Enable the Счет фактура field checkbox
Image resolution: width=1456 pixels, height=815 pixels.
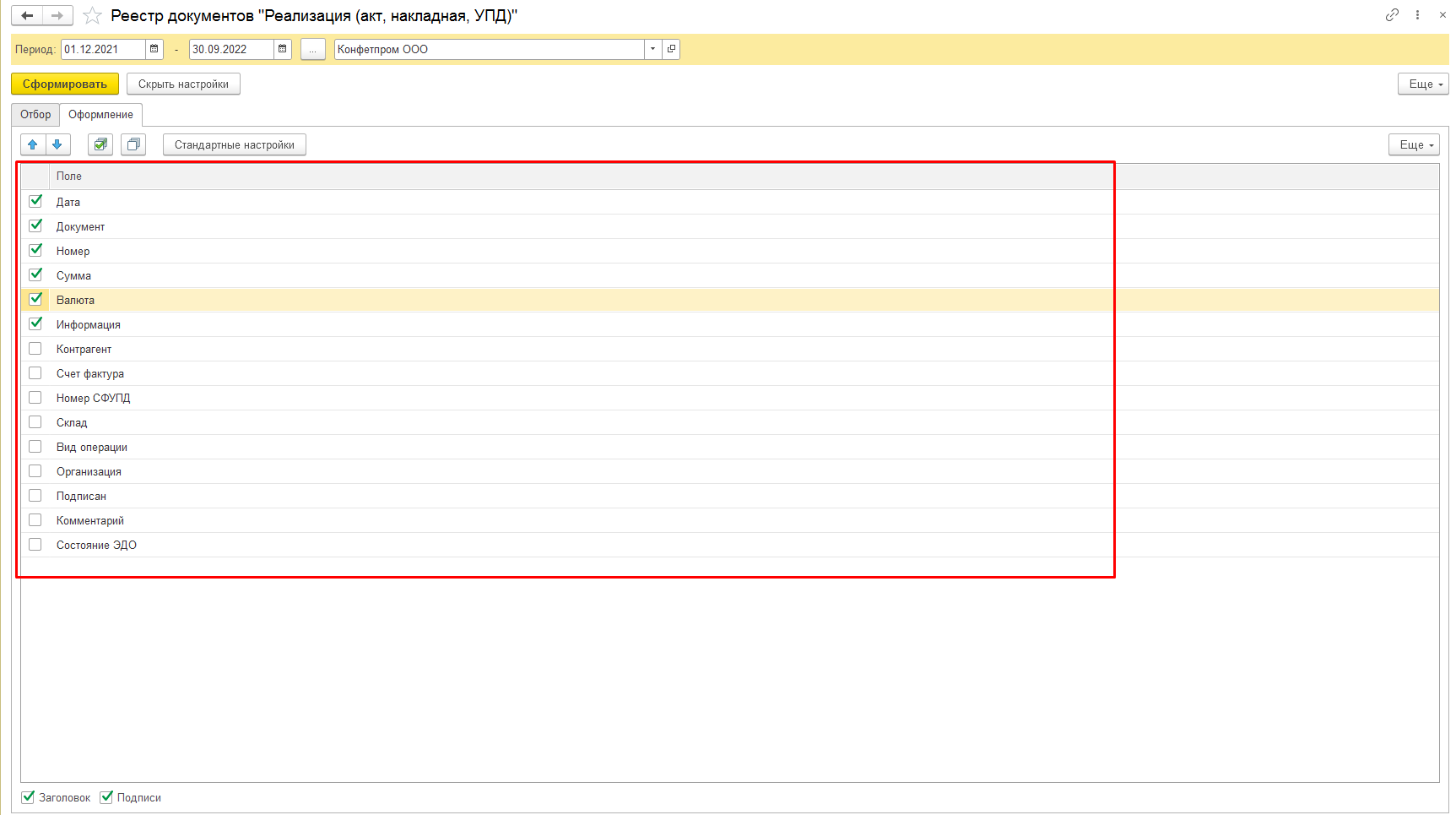(x=35, y=372)
